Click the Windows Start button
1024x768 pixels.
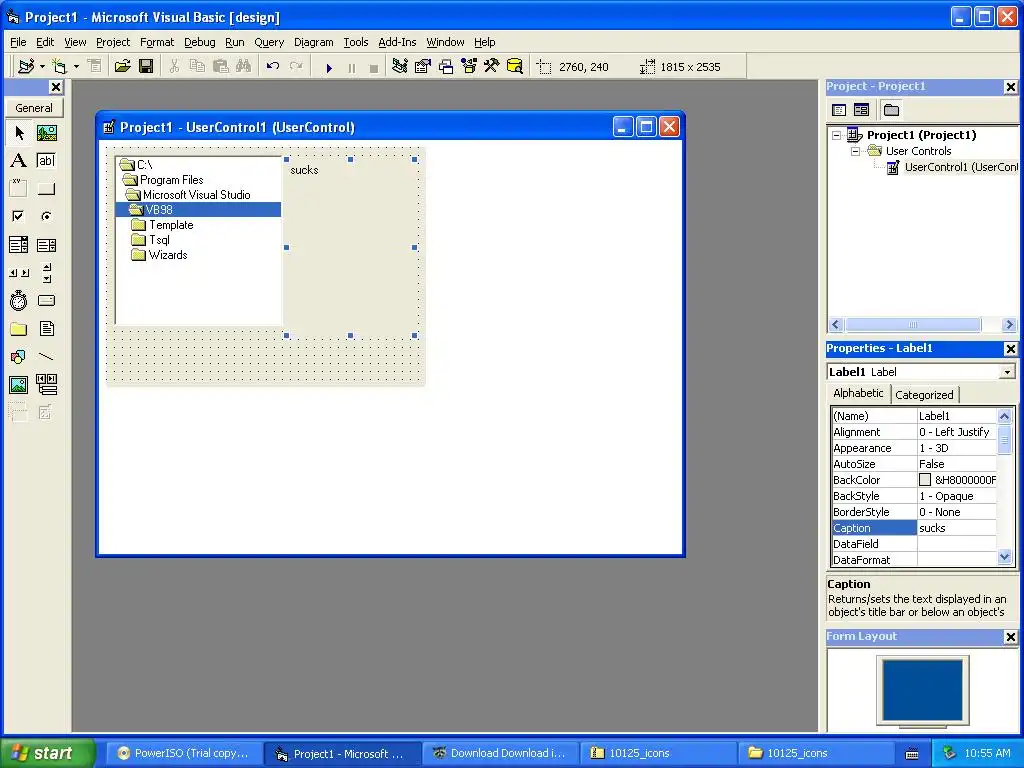(48, 754)
